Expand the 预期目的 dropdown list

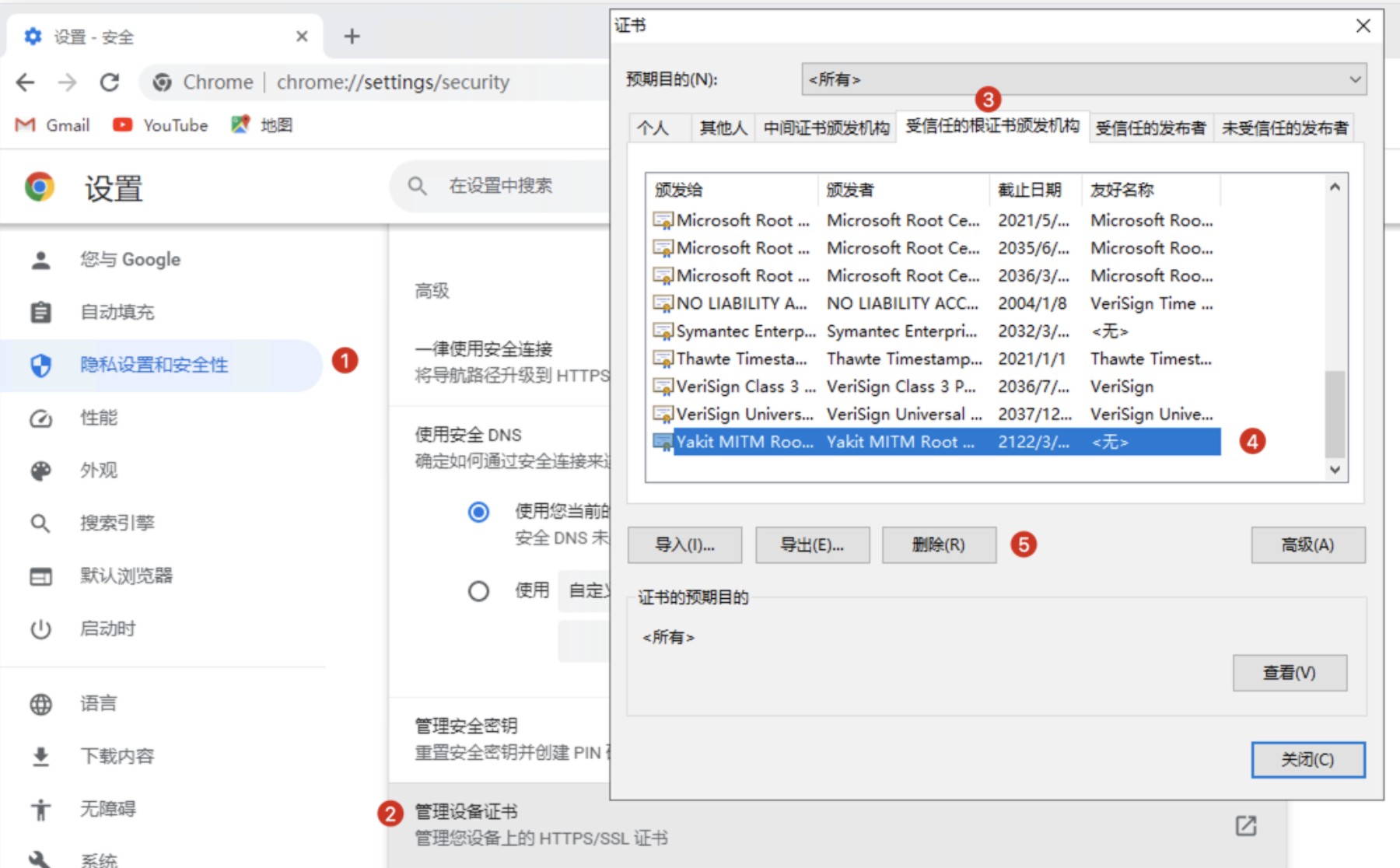coord(1083,79)
